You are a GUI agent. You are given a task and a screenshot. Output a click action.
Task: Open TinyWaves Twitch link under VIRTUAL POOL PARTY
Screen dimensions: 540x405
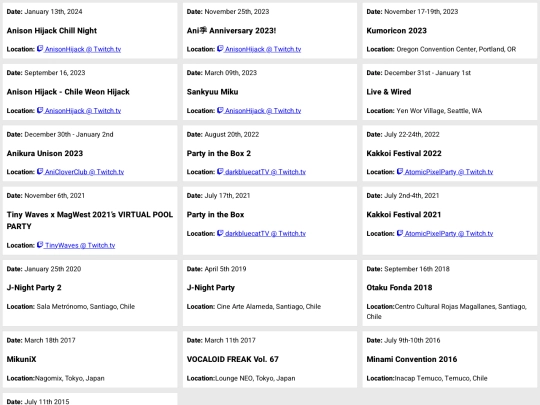coord(76,245)
